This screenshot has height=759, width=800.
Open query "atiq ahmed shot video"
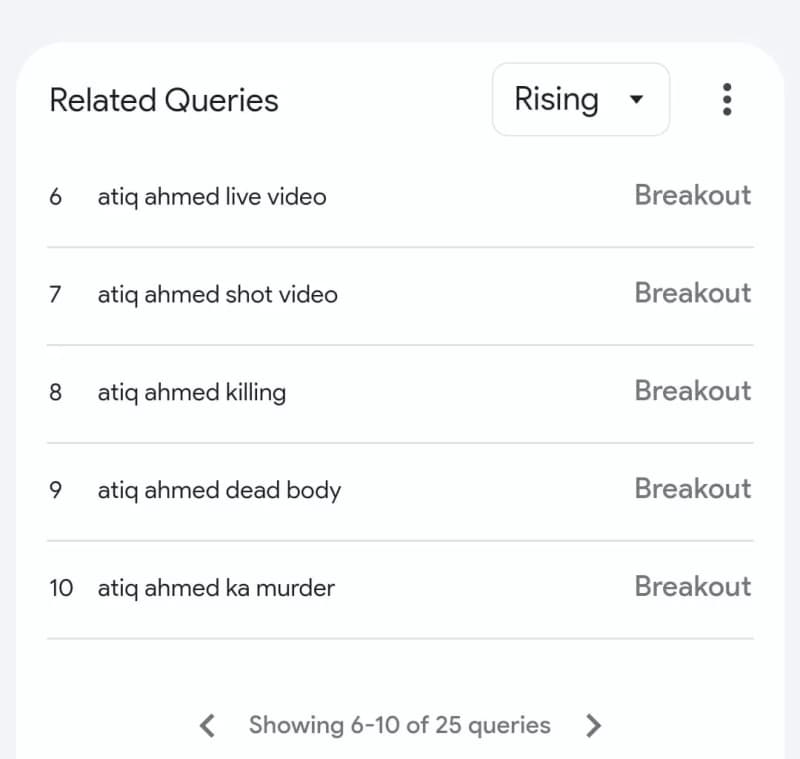tap(217, 295)
